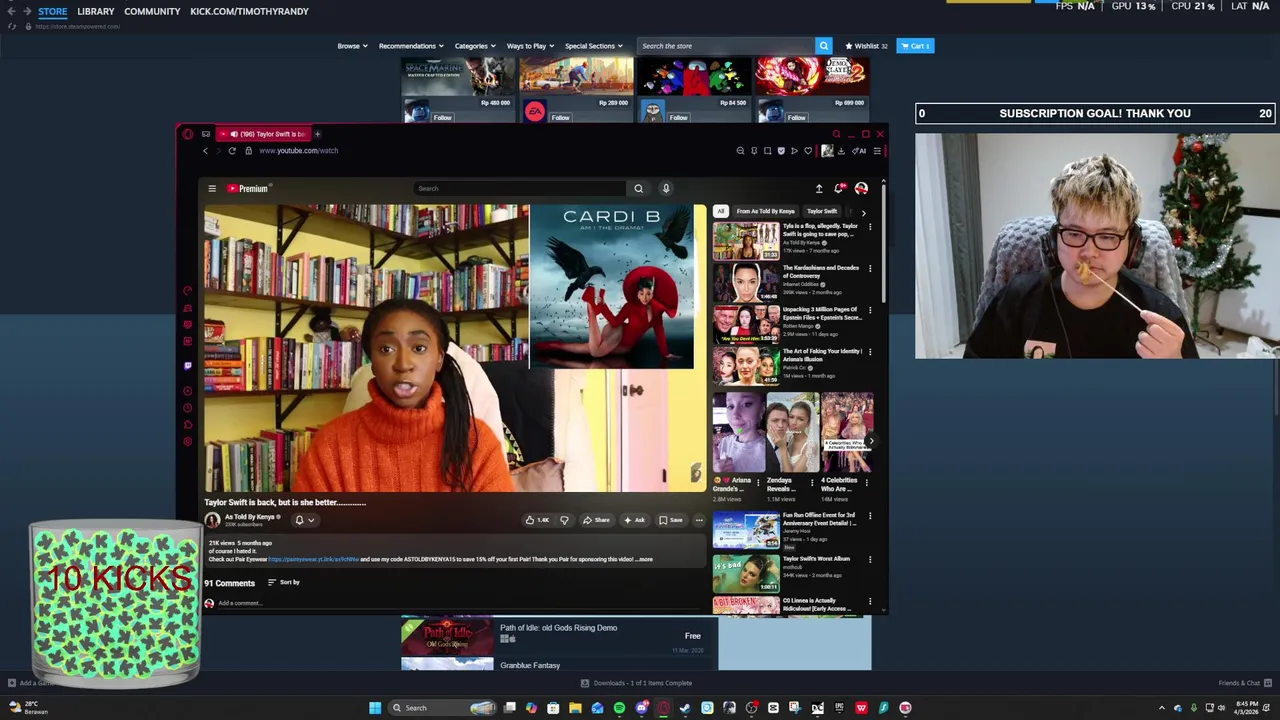Screen dimensions: 1280x720
Task: Open the Art of Faking Your Identity thumbnail
Action: pyautogui.click(x=746, y=365)
